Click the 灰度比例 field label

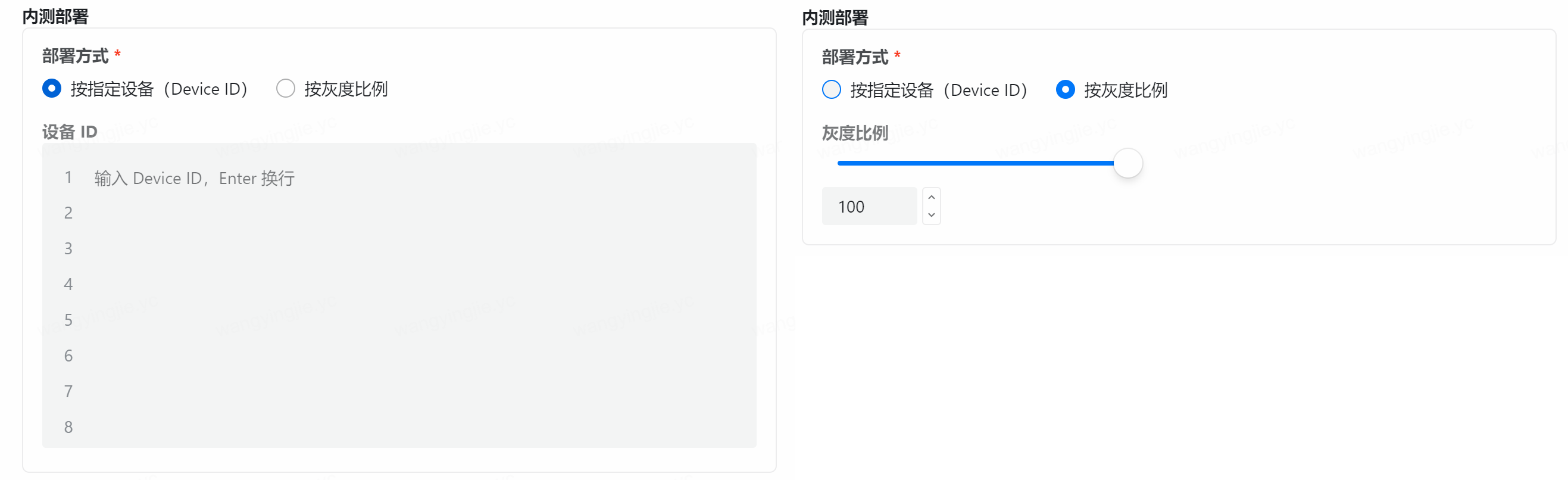pyautogui.click(x=855, y=133)
